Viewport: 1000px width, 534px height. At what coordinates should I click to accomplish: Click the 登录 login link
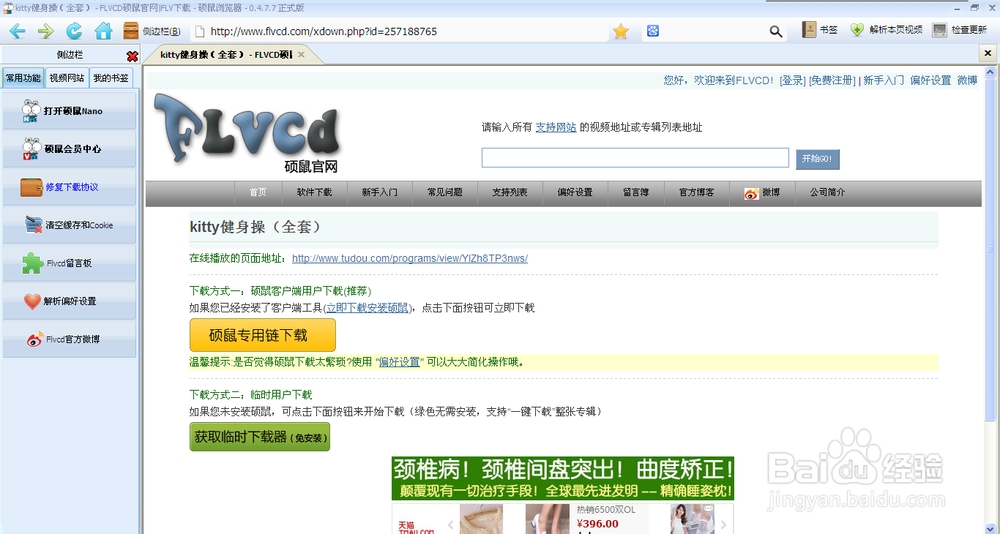[x=793, y=80]
